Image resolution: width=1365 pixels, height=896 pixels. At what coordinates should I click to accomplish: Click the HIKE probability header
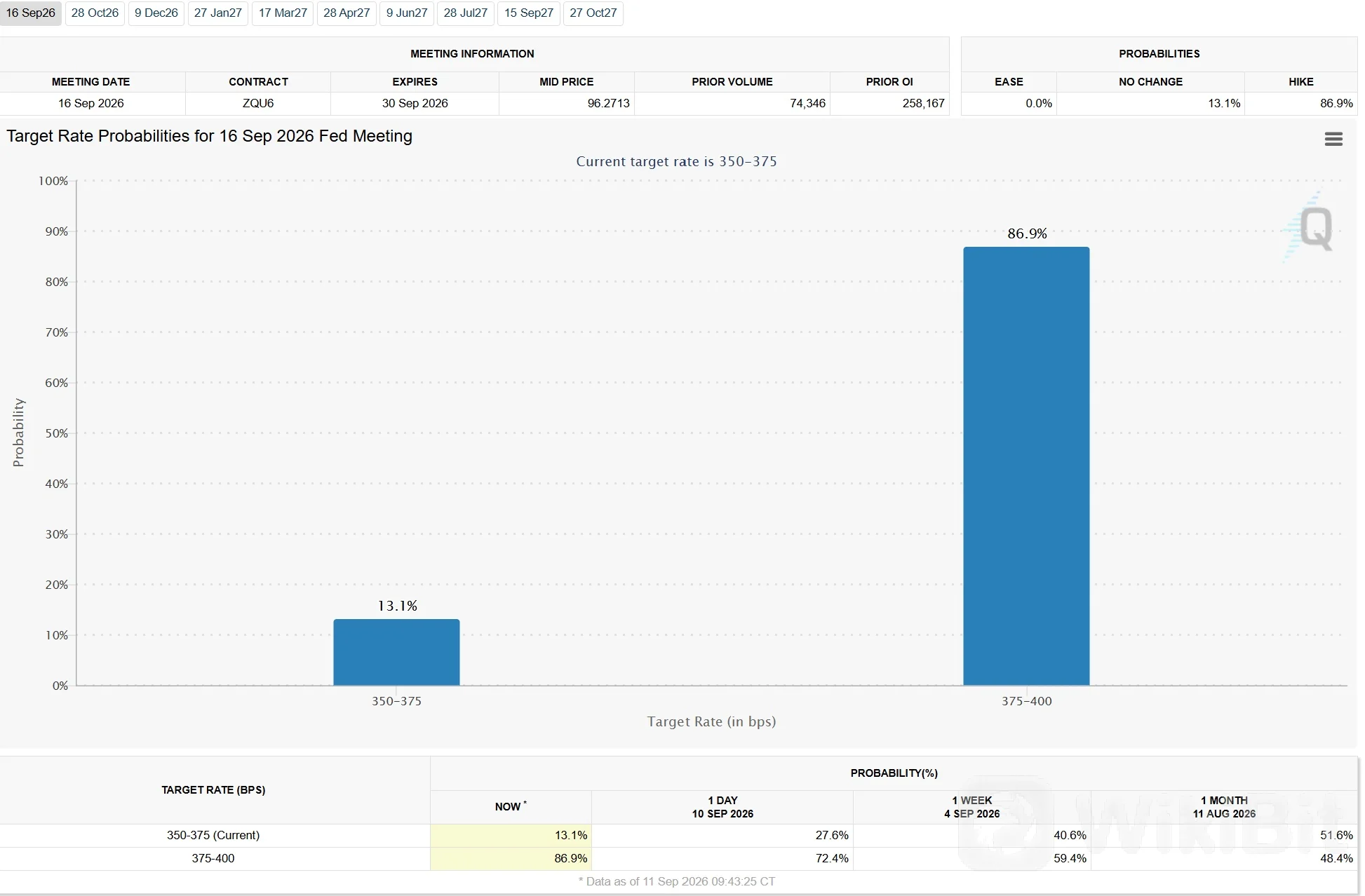(1300, 82)
